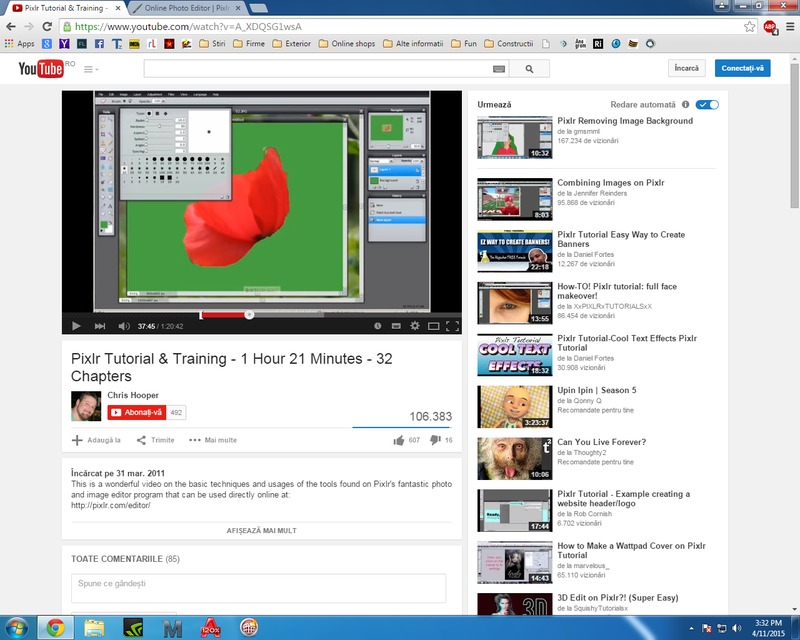Like the video thumbs up
Viewport: 800px width, 640px height.
[x=407, y=440]
